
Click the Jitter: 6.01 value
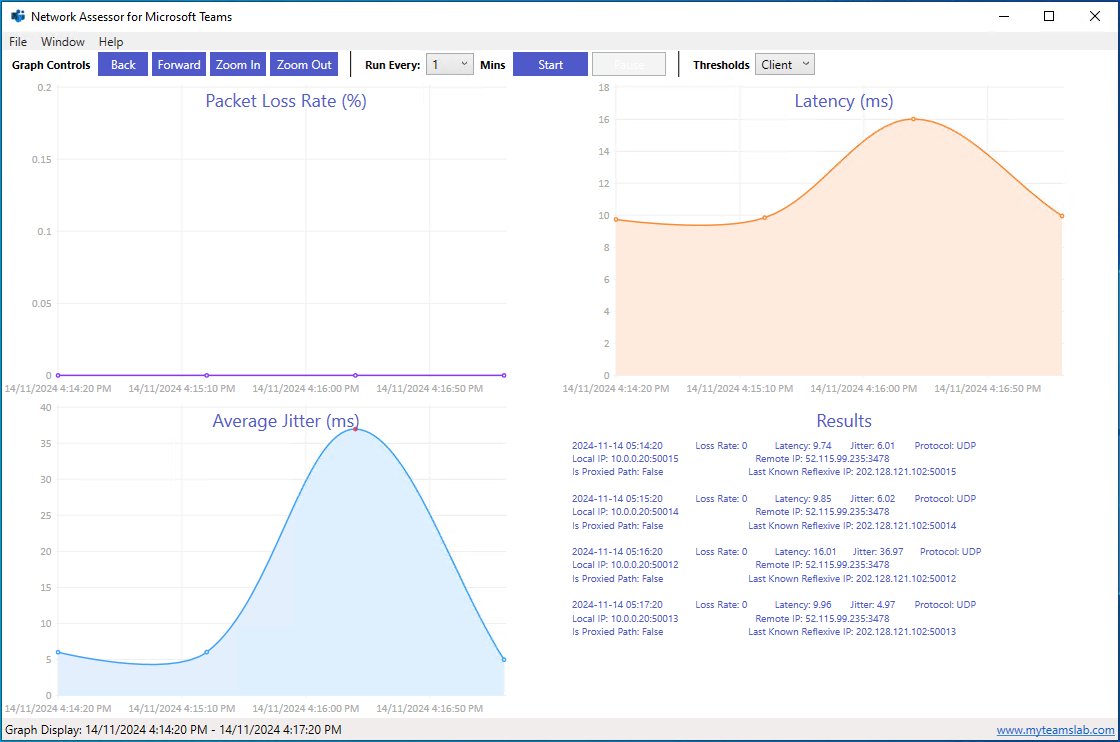click(x=872, y=446)
